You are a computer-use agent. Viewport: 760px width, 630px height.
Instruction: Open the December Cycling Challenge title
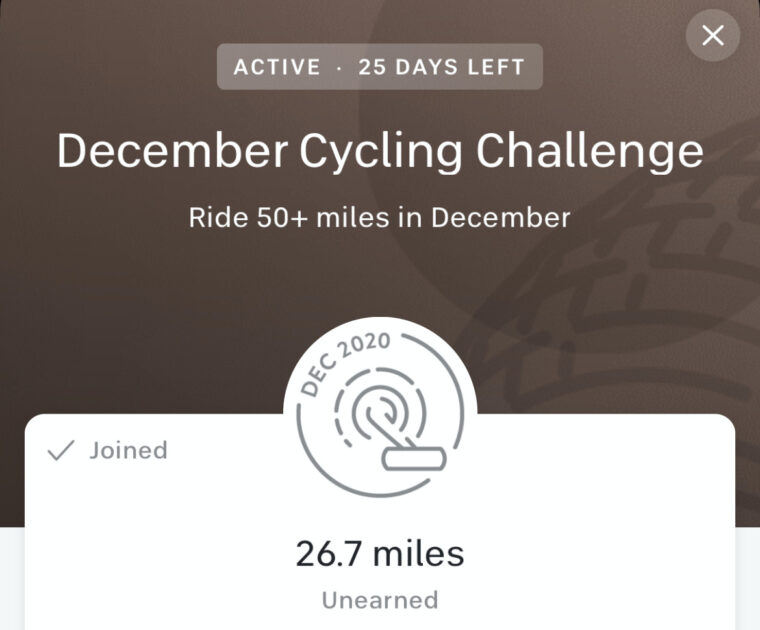pyautogui.click(x=380, y=151)
